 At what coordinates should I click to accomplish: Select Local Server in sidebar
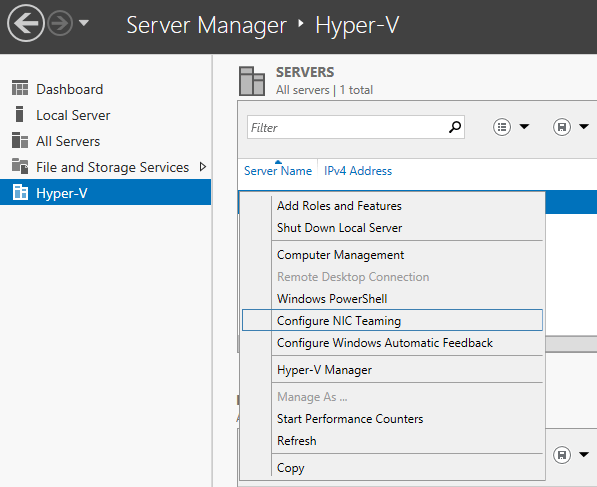point(73,115)
